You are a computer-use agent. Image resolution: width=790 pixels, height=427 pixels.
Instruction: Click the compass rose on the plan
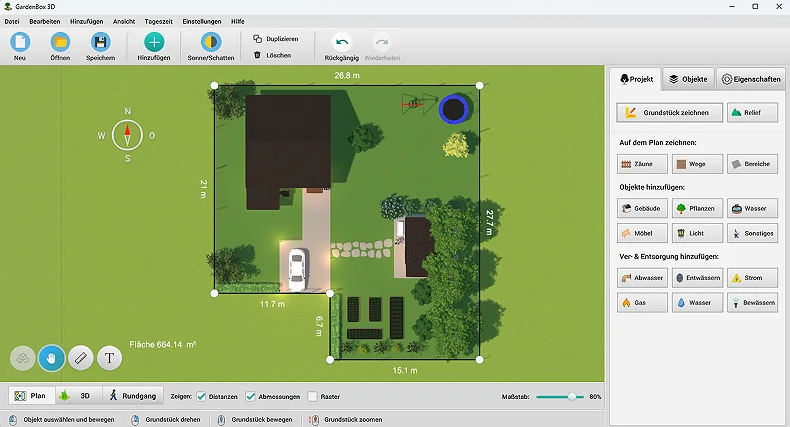click(127, 135)
